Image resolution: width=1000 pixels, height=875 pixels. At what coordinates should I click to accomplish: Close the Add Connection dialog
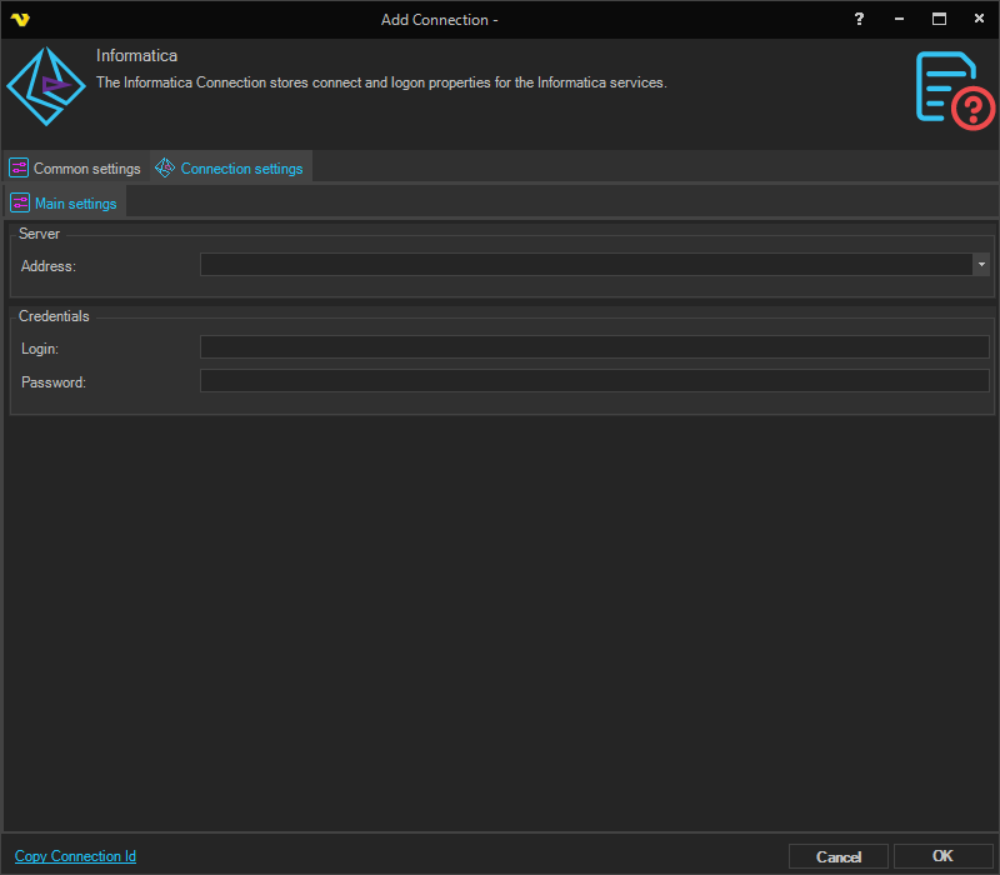[x=979, y=19]
